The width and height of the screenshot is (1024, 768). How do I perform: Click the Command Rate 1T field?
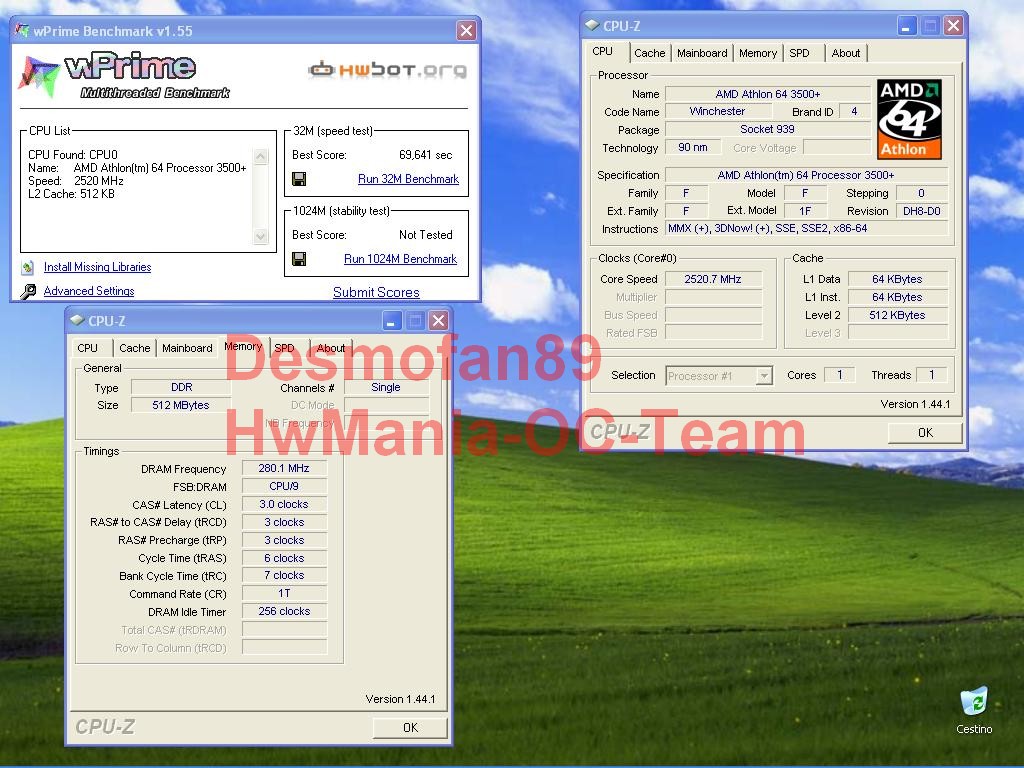[284, 594]
